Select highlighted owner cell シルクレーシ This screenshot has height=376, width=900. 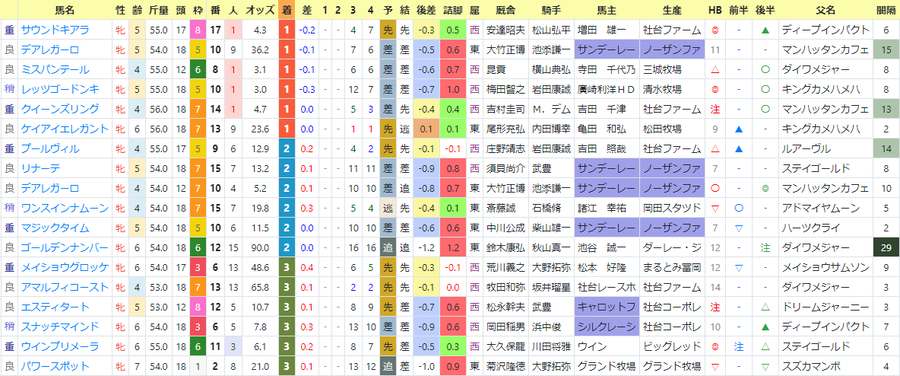coord(607,327)
